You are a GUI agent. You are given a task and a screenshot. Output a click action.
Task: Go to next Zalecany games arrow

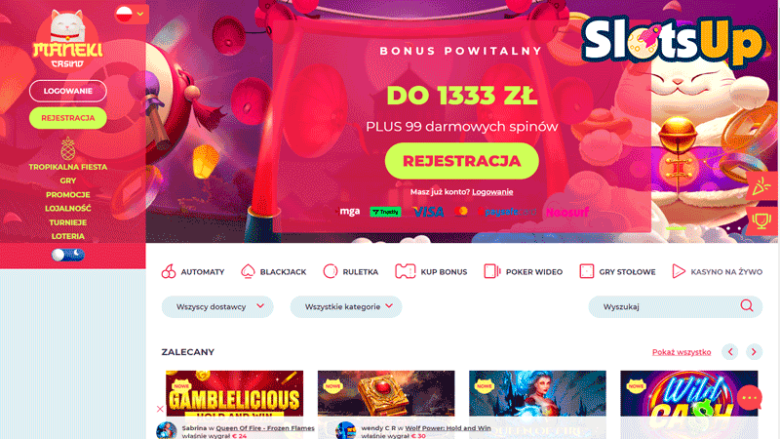(x=754, y=352)
